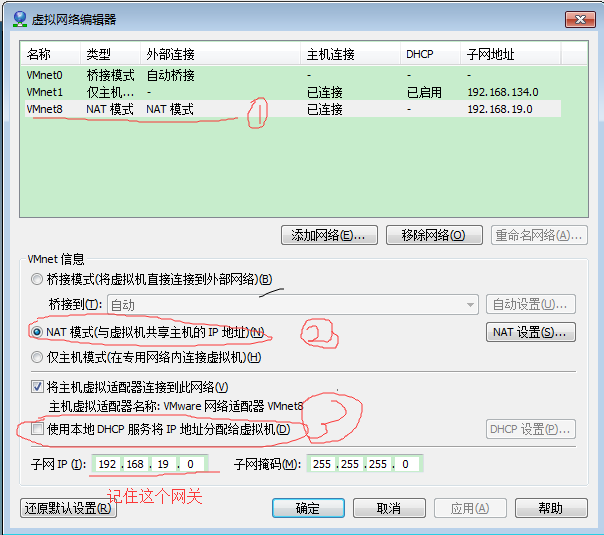This screenshot has height=535, width=604.
Task: Confirm with the 确定 button
Action: click(308, 508)
